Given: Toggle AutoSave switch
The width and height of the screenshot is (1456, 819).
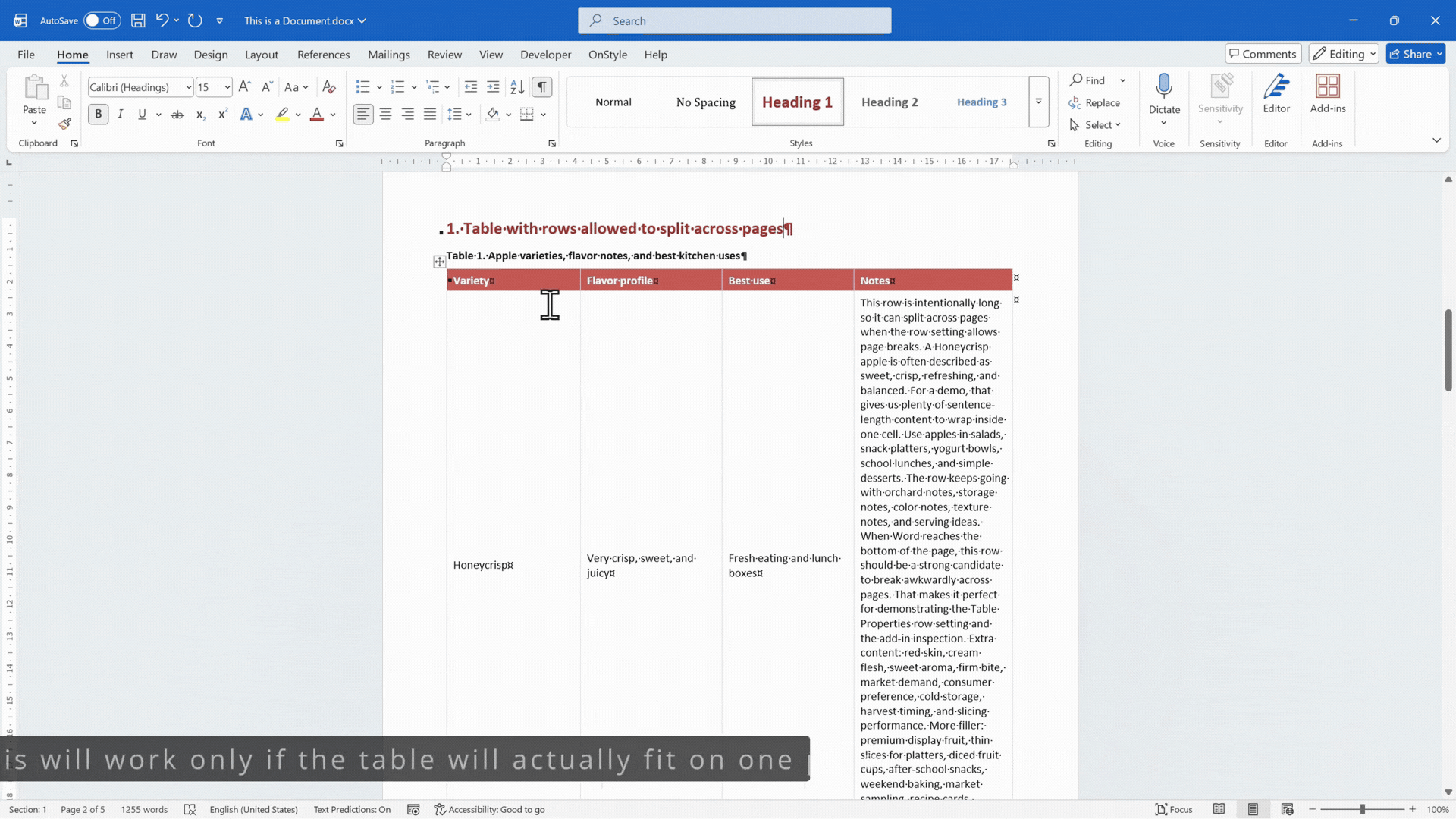Looking at the screenshot, I should click(102, 20).
